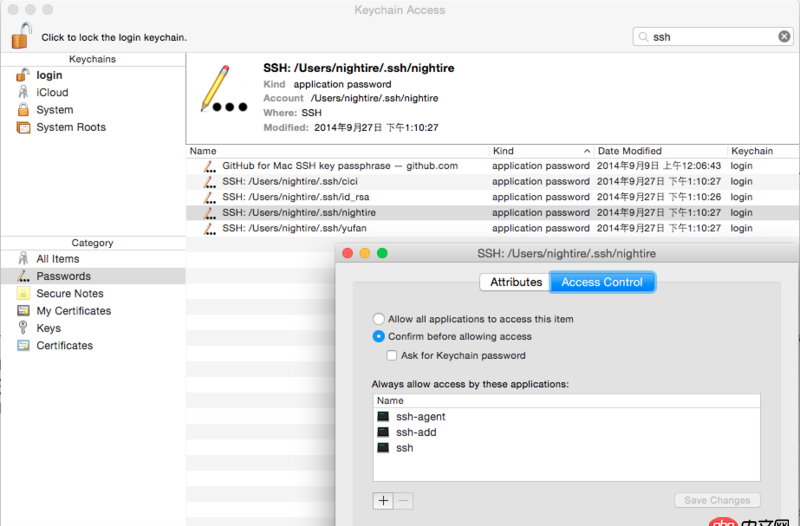Open the My Certificates category label
The image size is (800, 526).
[x=73, y=311]
